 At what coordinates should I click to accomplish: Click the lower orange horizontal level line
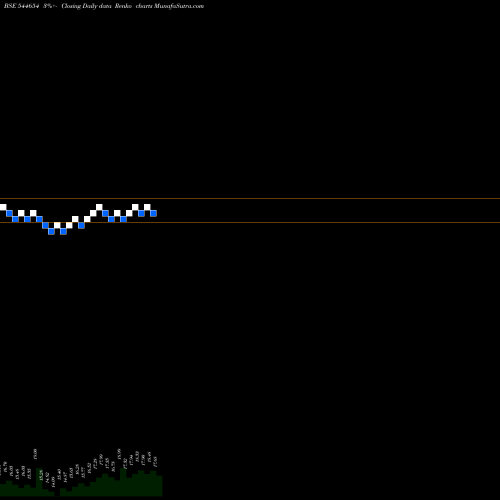click(250, 222)
